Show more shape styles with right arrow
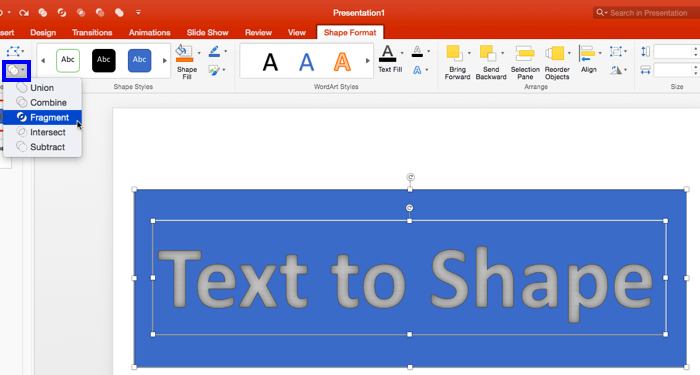Screen dimensions: 700x375 165,61
